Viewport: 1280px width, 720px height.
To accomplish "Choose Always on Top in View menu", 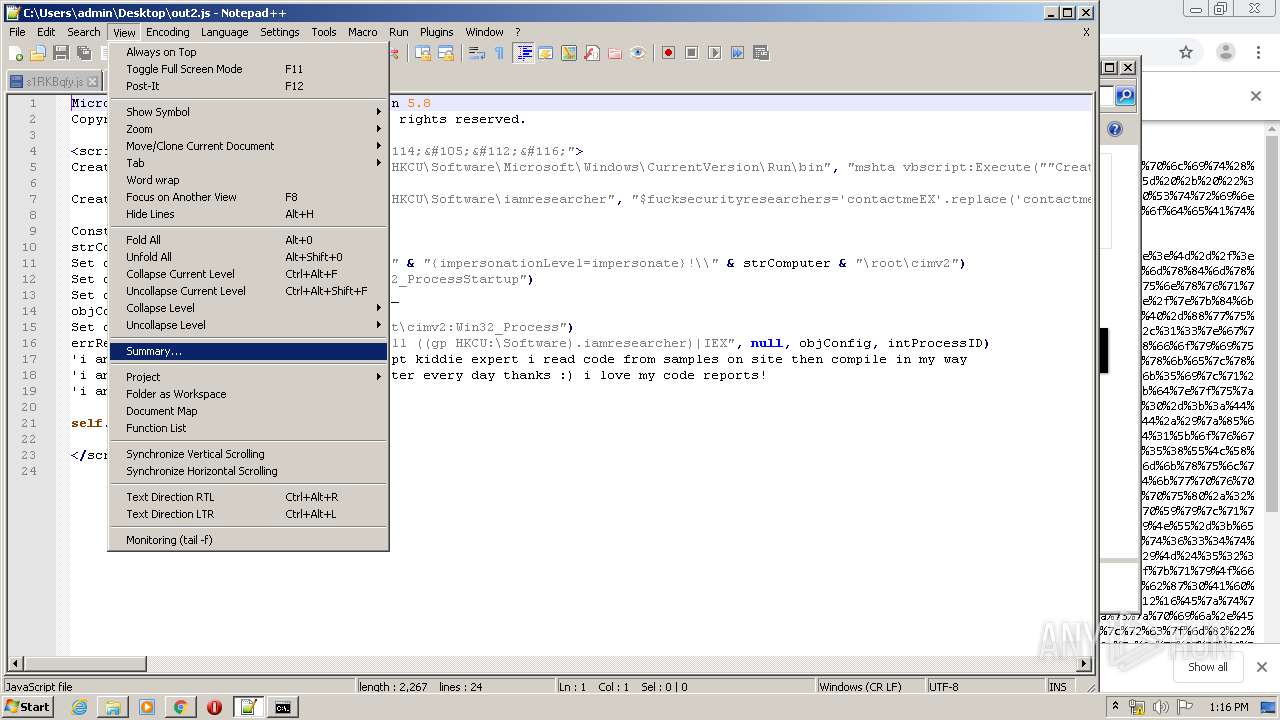I will coord(248,52).
